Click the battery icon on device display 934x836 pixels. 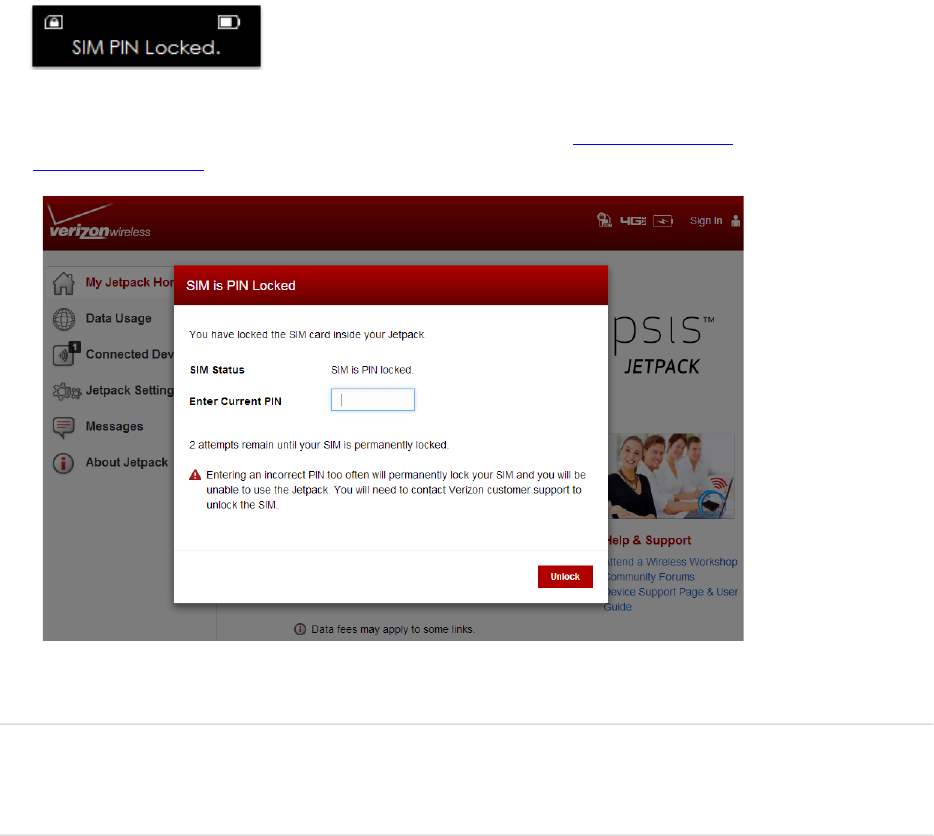(229, 22)
